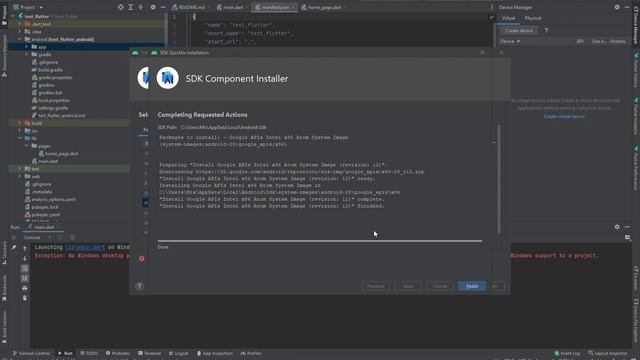This screenshot has height=360, width=640.
Task: Open editor tabs more options menu
Action: pyautogui.click(x=491, y=7)
